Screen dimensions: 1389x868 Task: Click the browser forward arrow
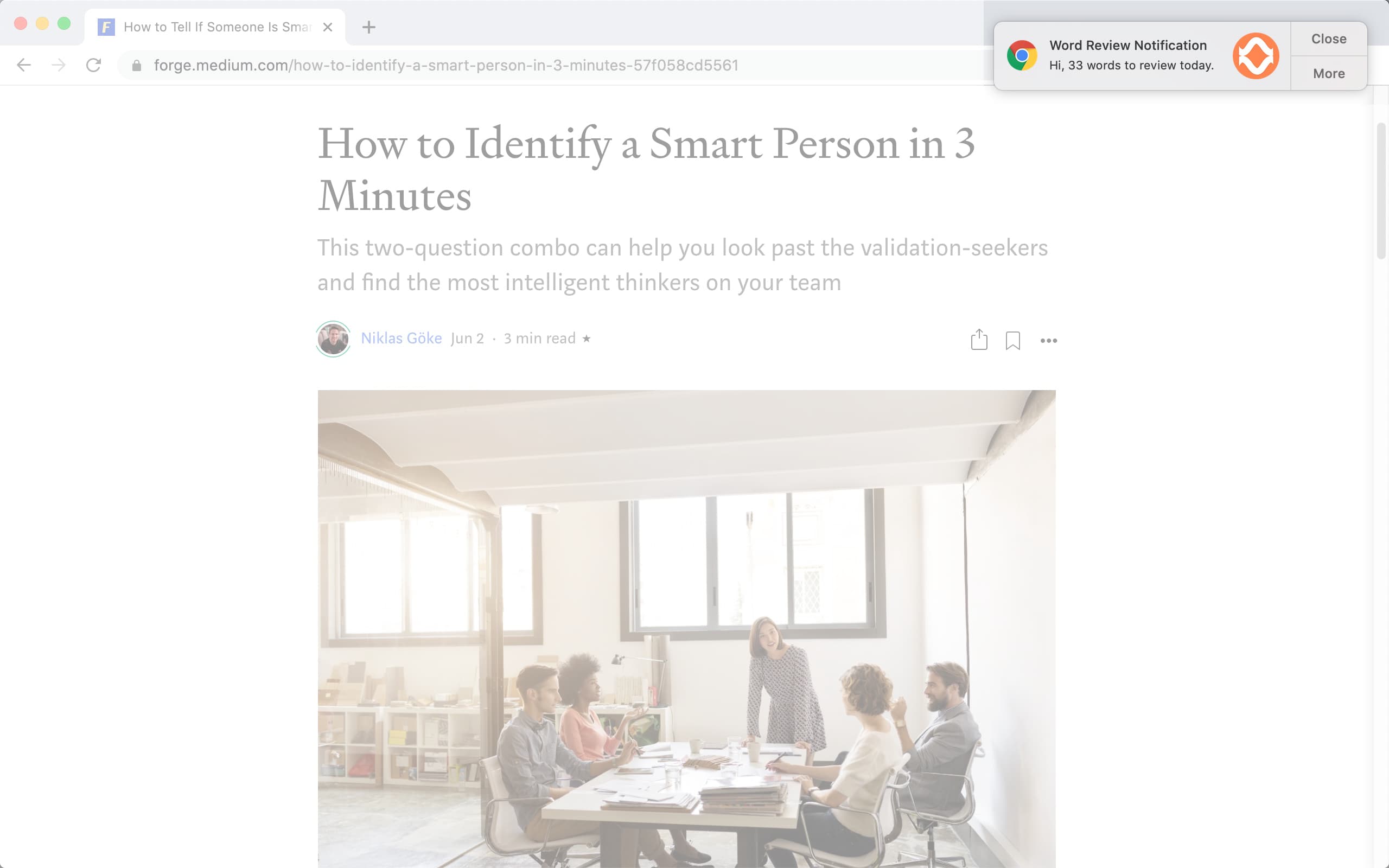(x=59, y=65)
